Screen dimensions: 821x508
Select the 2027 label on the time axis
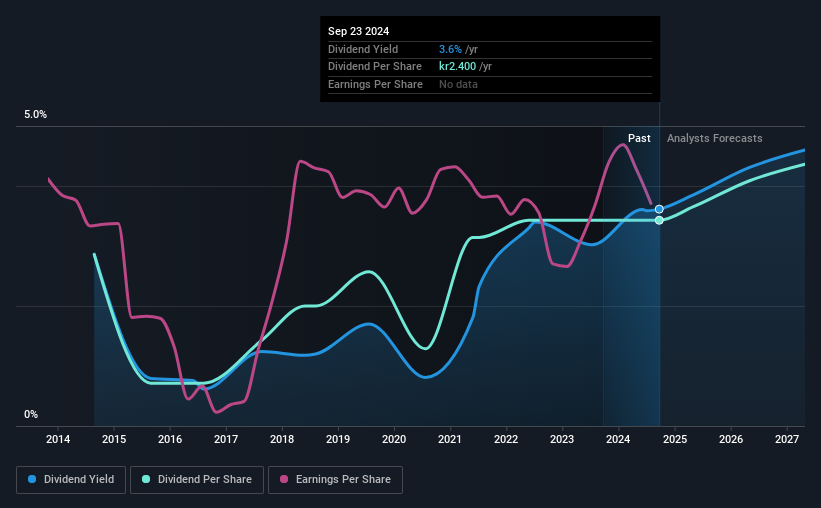pos(786,439)
